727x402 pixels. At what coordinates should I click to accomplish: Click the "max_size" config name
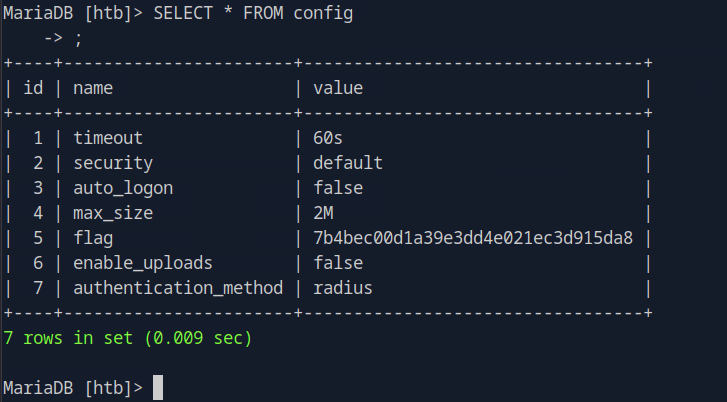[x=113, y=213]
